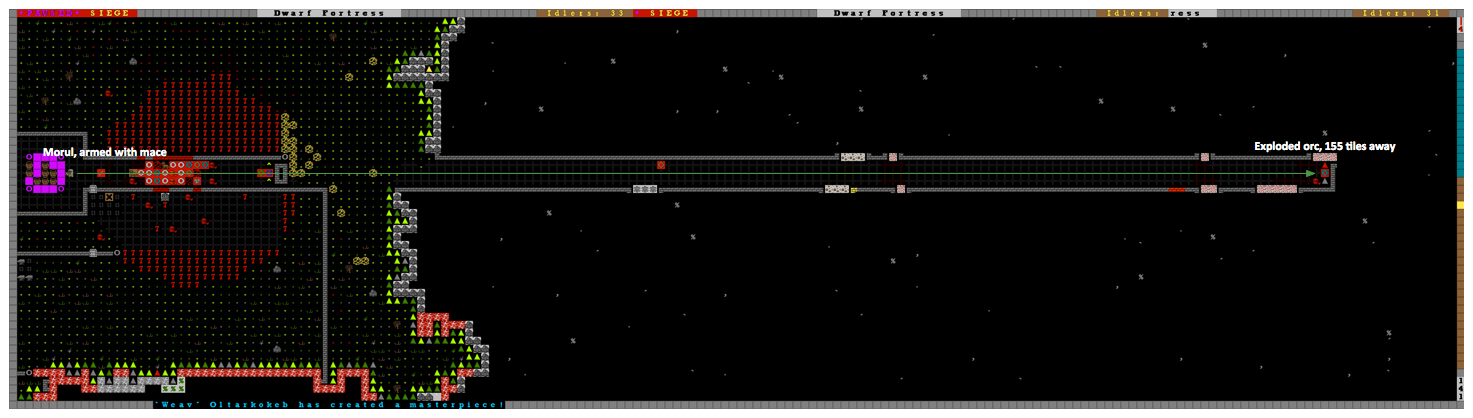Click the crossed-box workshop icon below Morul

pos(109,197)
